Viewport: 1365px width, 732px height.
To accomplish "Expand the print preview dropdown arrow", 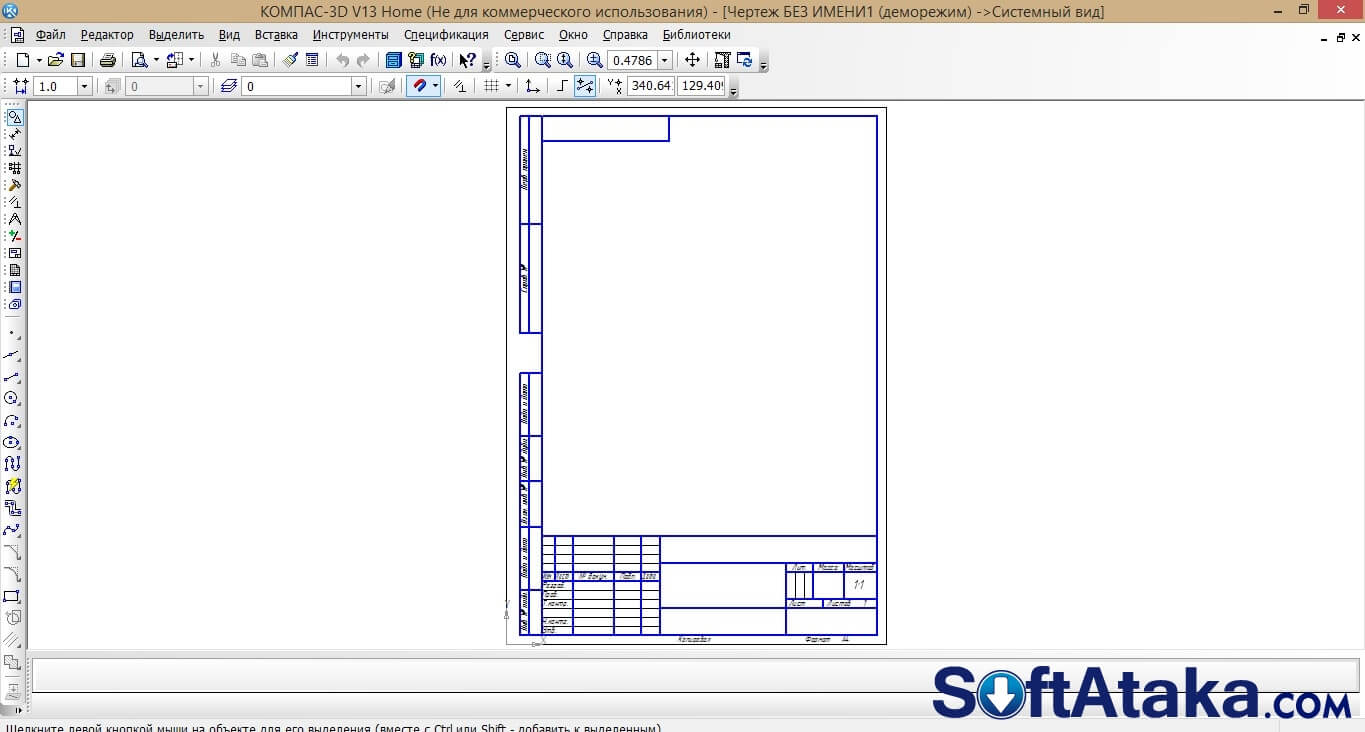I will (156, 60).
